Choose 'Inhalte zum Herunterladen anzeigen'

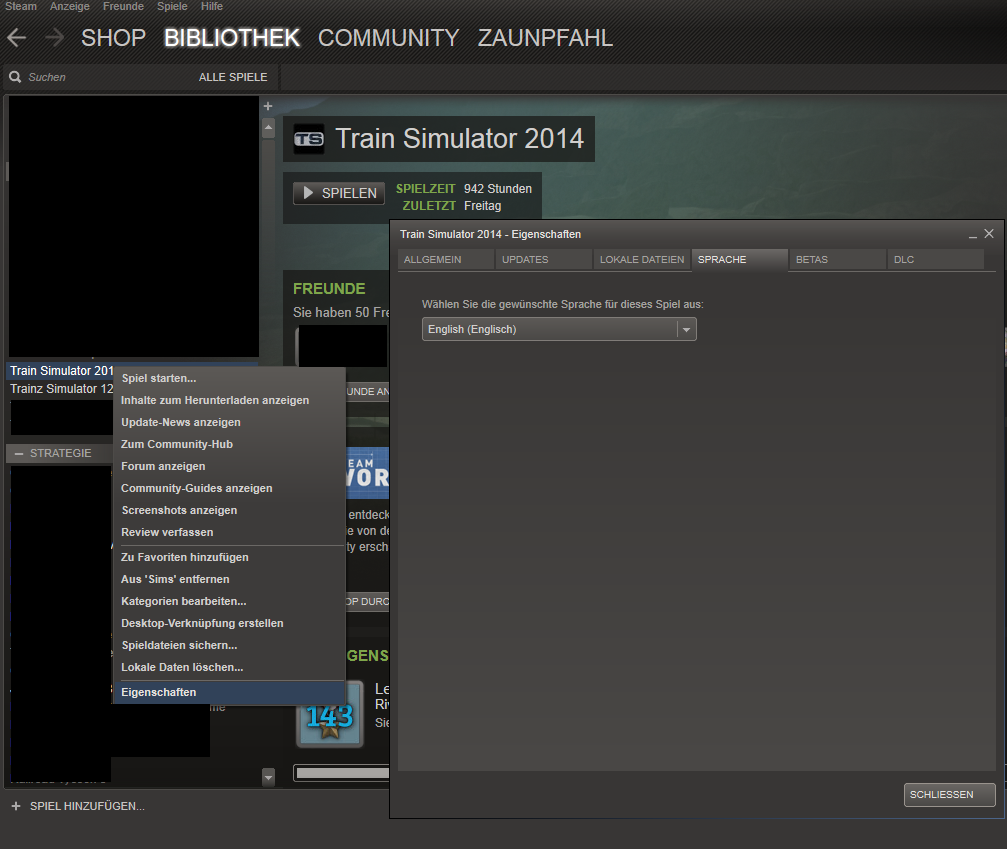click(229, 400)
